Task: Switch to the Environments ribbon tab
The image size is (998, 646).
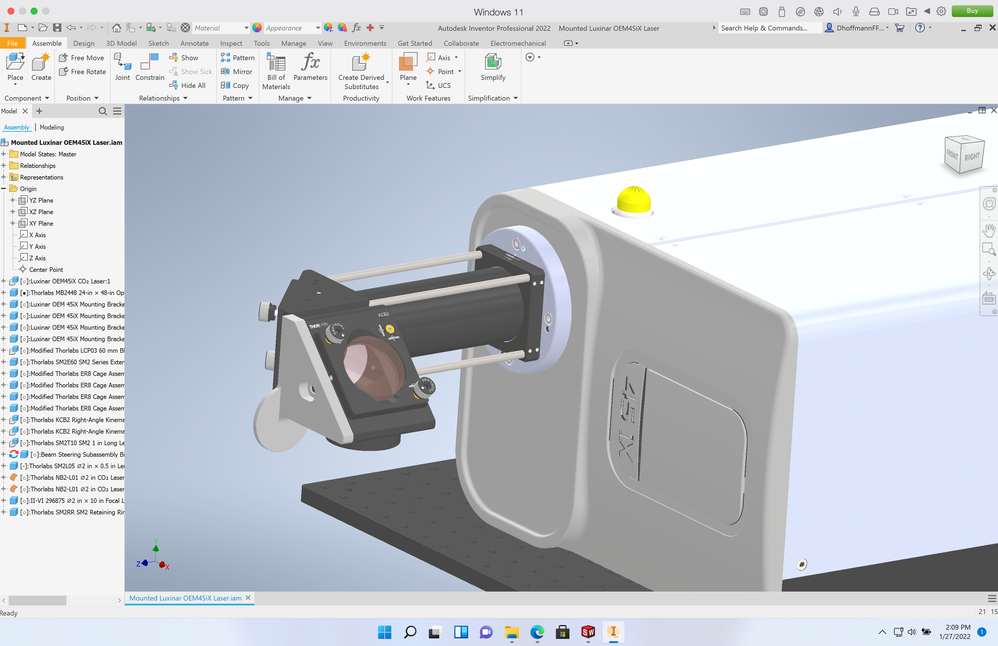Action: click(x=365, y=43)
